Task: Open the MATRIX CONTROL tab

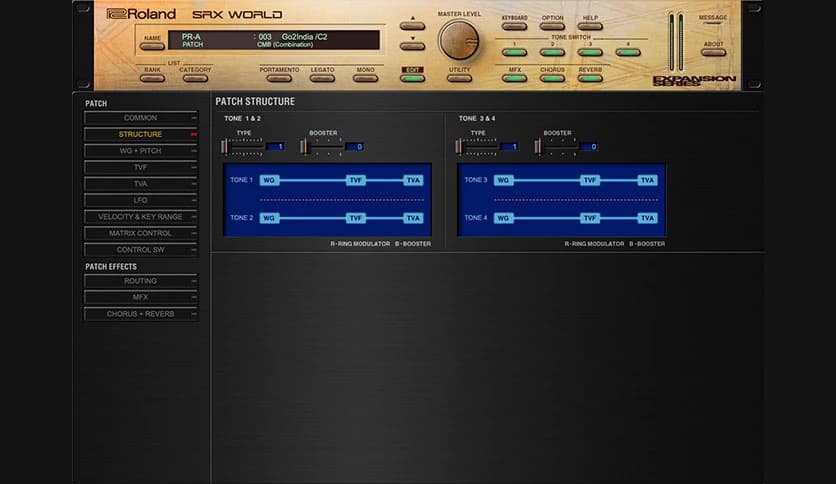Action: pyautogui.click(x=141, y=233)
